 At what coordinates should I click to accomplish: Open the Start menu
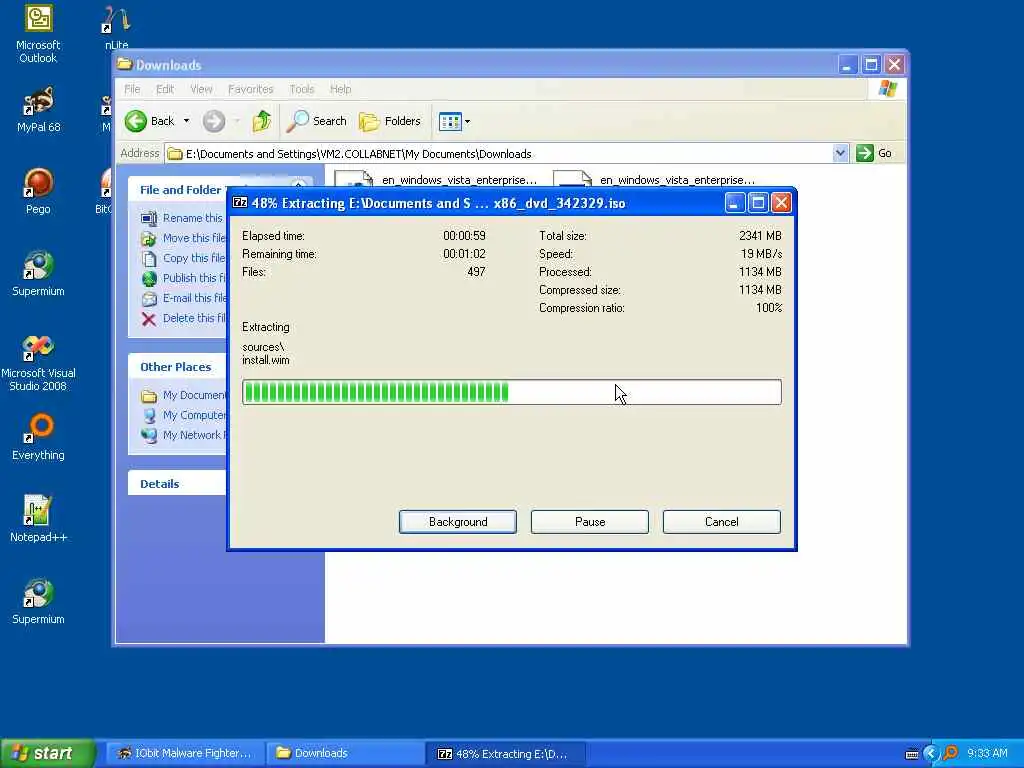coord(47,753)
